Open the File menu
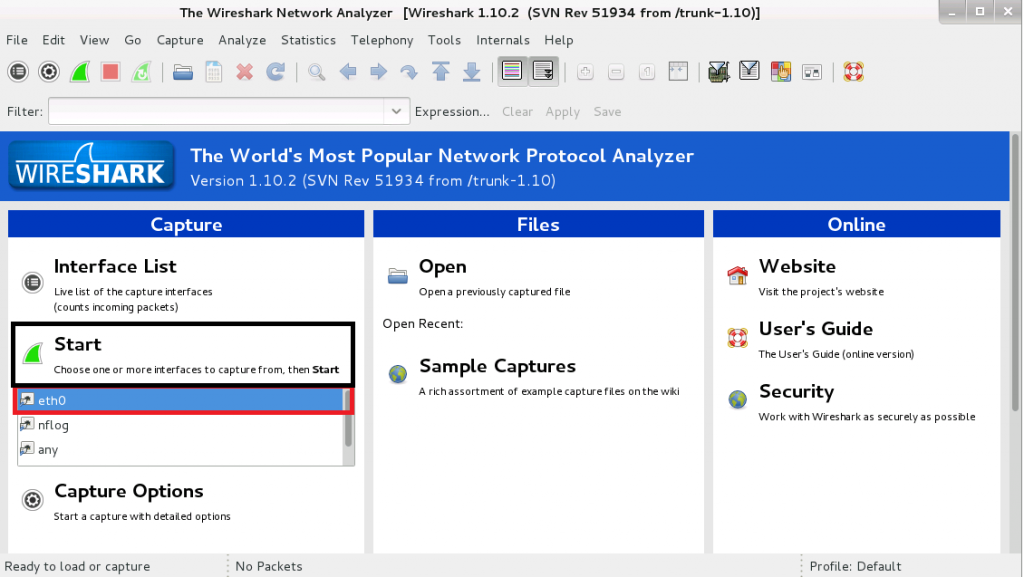 pyautogui.click(x=17, y=40)
